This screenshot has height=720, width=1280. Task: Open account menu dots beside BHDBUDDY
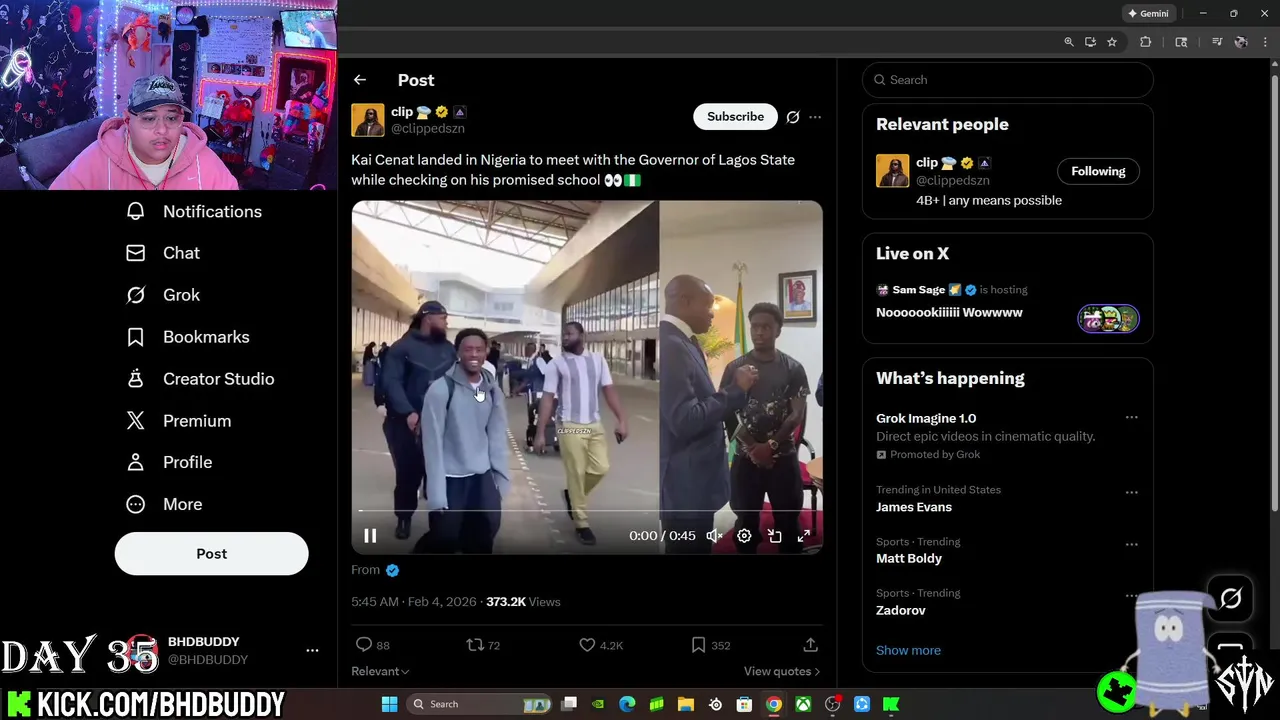[312, 650]
